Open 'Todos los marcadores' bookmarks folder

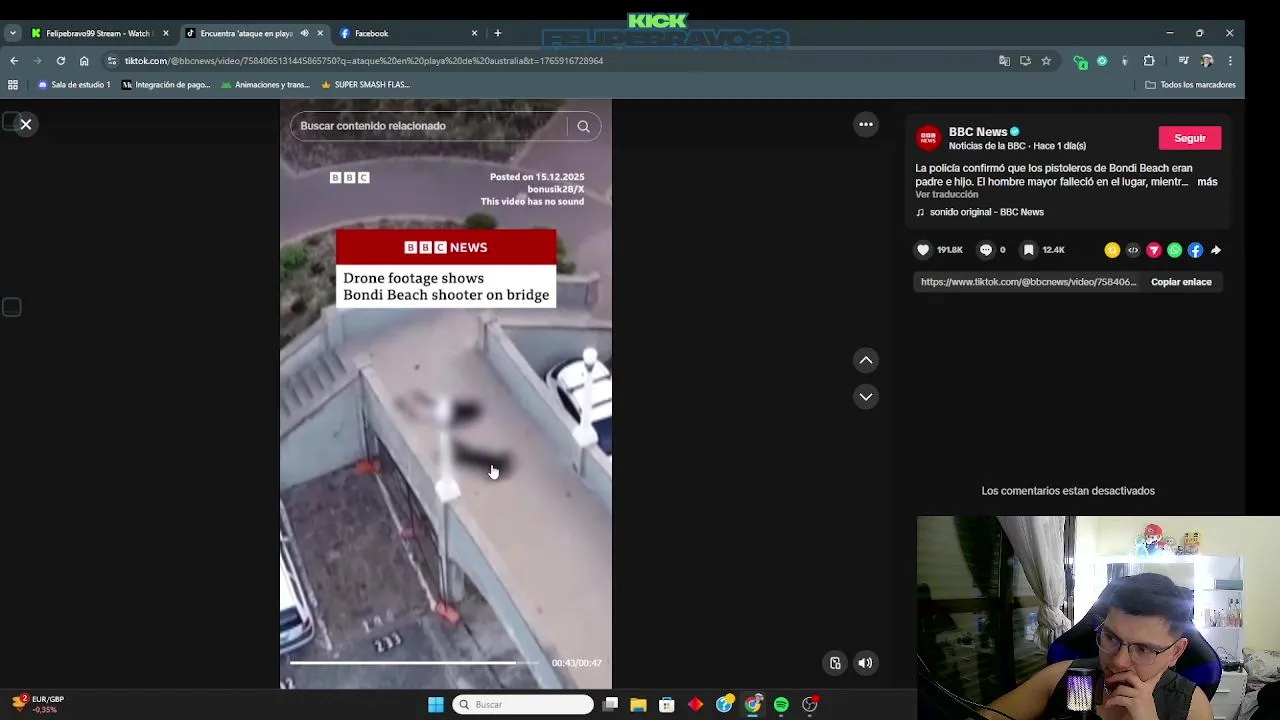tap(1190, 85)
